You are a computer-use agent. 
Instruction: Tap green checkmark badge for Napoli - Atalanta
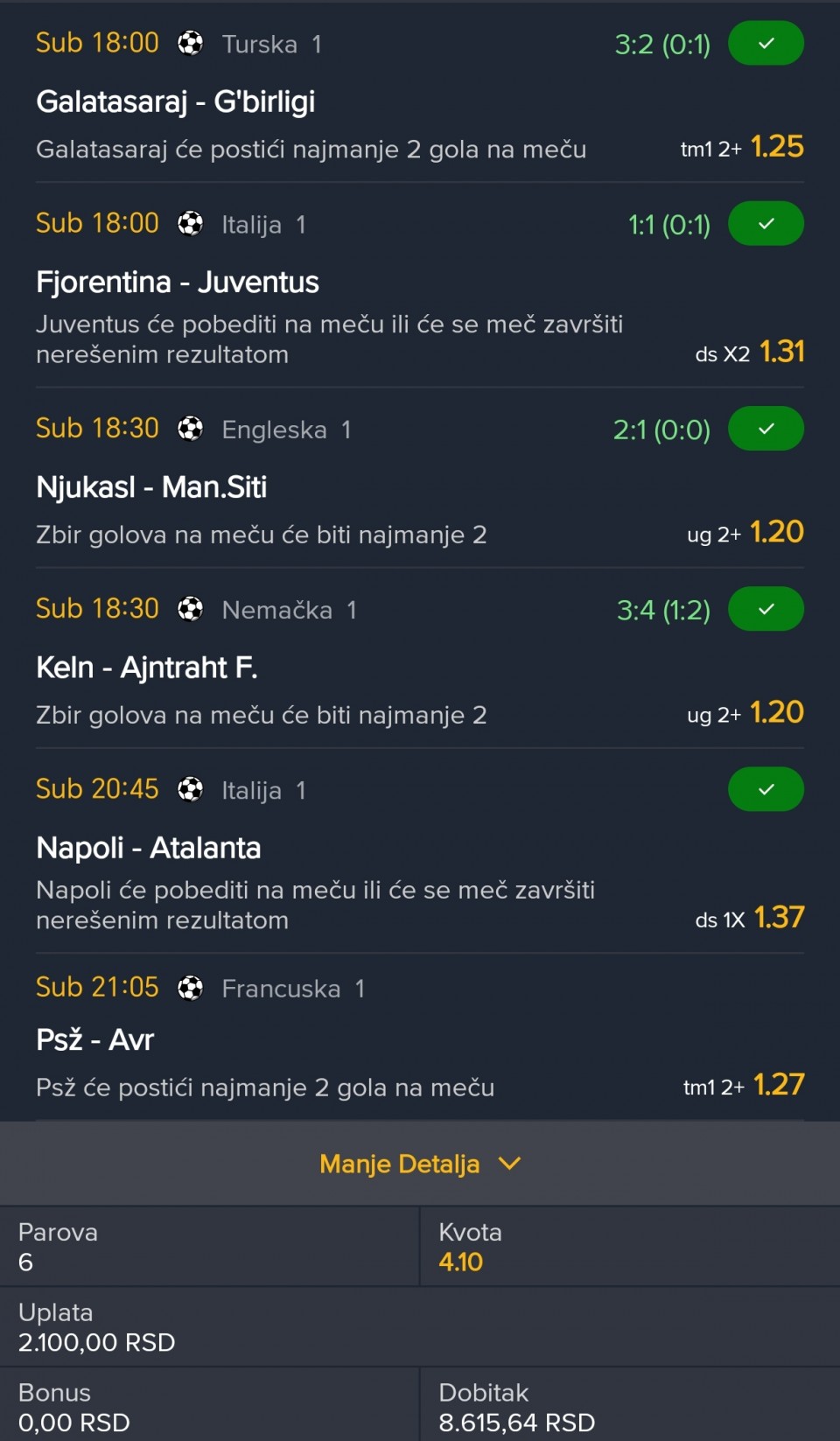[x=766, y=789]
